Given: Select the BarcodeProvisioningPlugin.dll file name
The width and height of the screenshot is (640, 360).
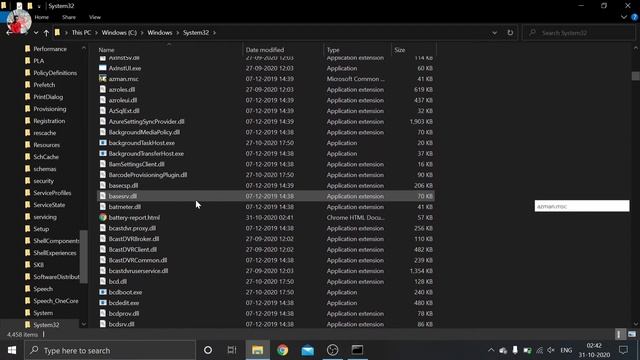Looking at the screenshot, I should coord(148,175).
